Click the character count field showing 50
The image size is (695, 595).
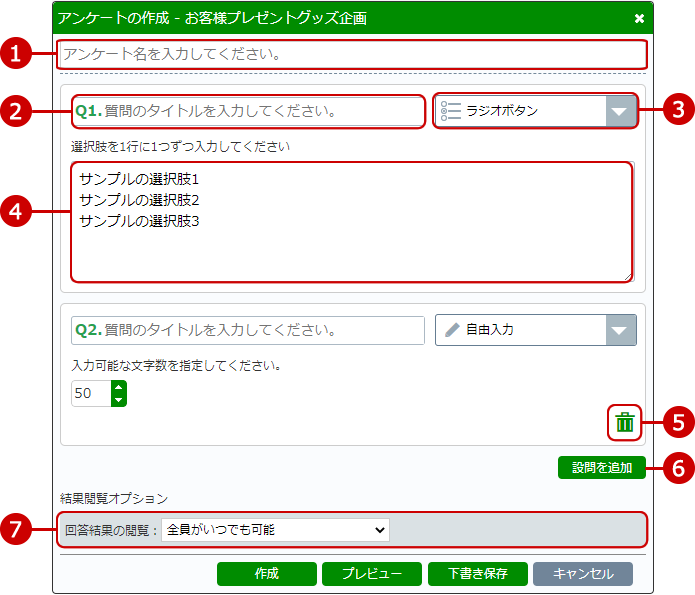91,393
